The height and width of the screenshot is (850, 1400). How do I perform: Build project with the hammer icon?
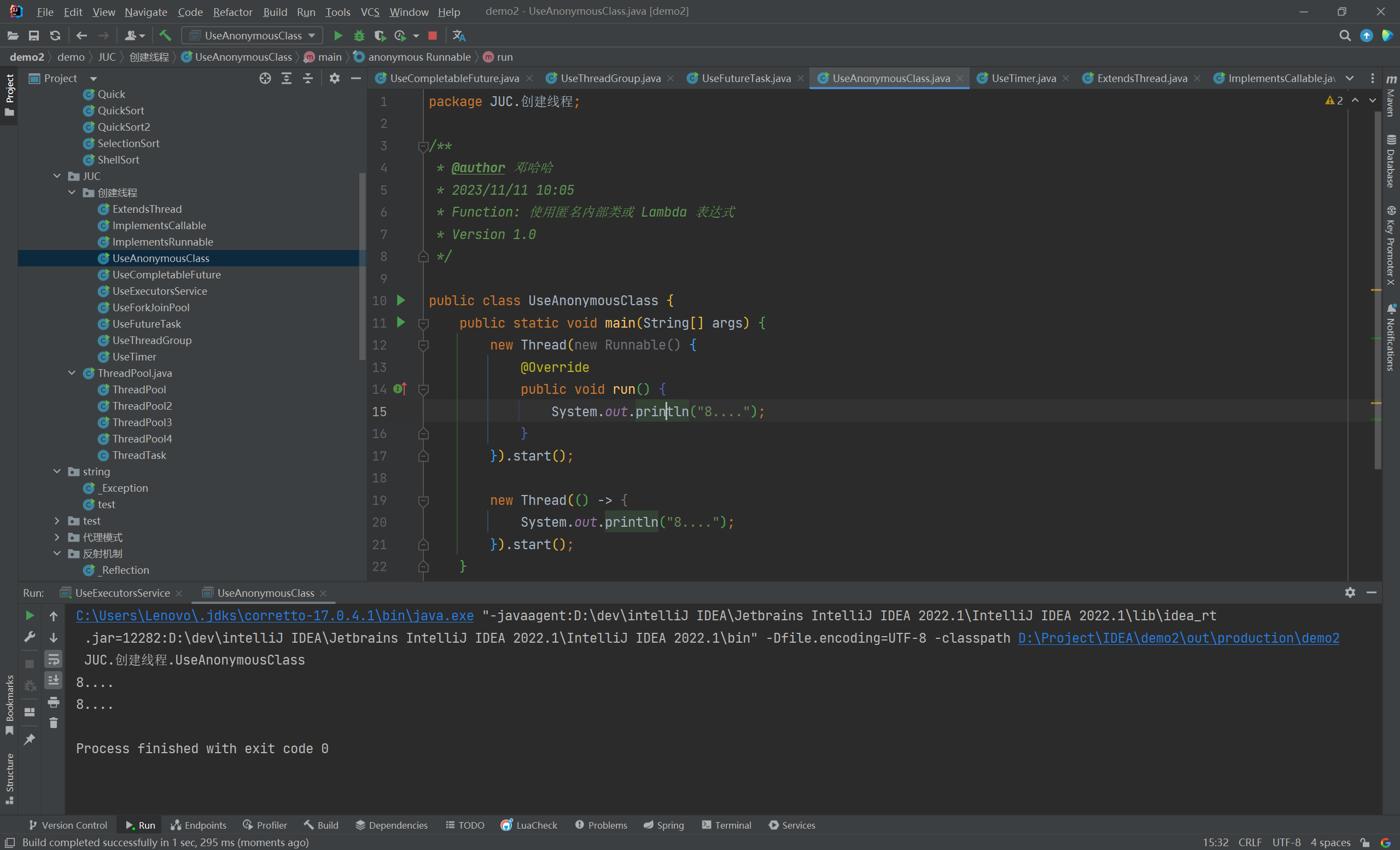[165, 36]
